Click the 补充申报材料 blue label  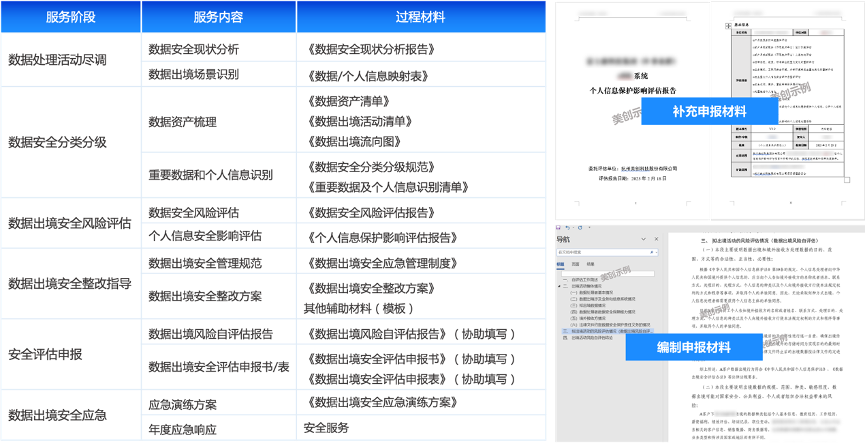coord(710,110)
